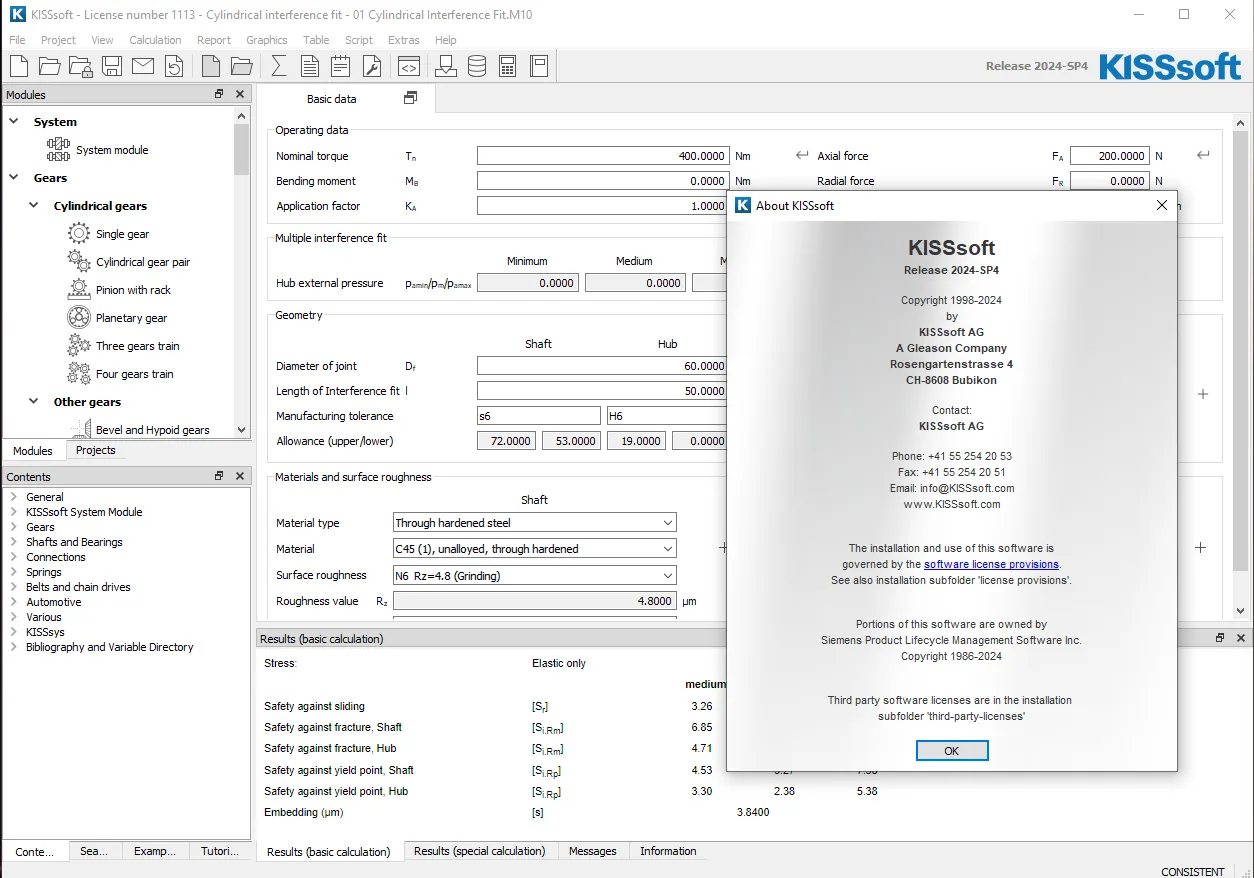This screenshot has width=1254, height=878.
Task: Click the download arrow tray toolbar icon
Action: coord(446,66)
